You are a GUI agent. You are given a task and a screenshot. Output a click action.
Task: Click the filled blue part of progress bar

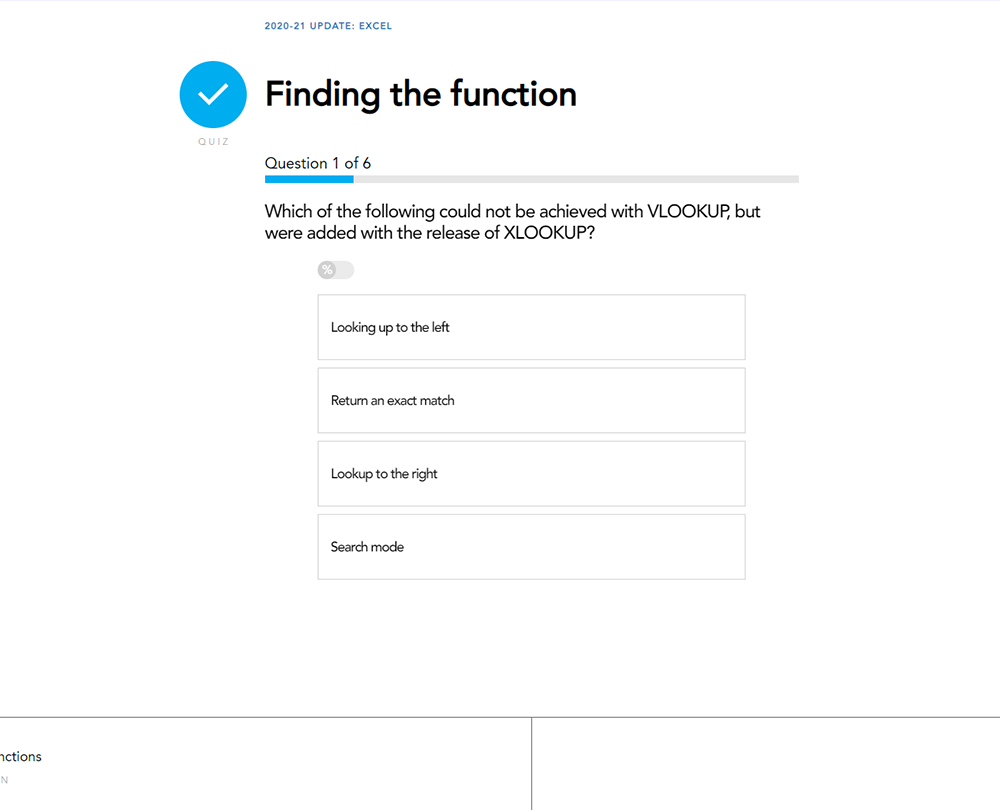pos(309,179)
